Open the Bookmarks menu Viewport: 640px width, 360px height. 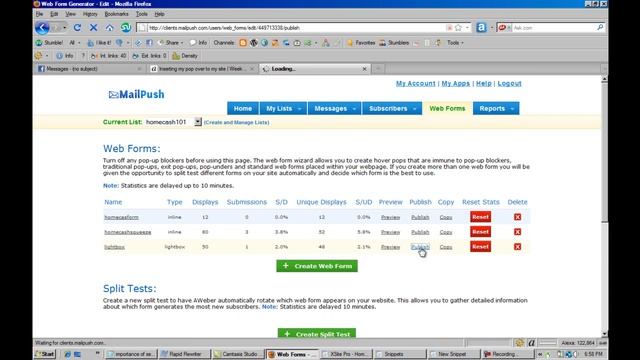point(116,14)
